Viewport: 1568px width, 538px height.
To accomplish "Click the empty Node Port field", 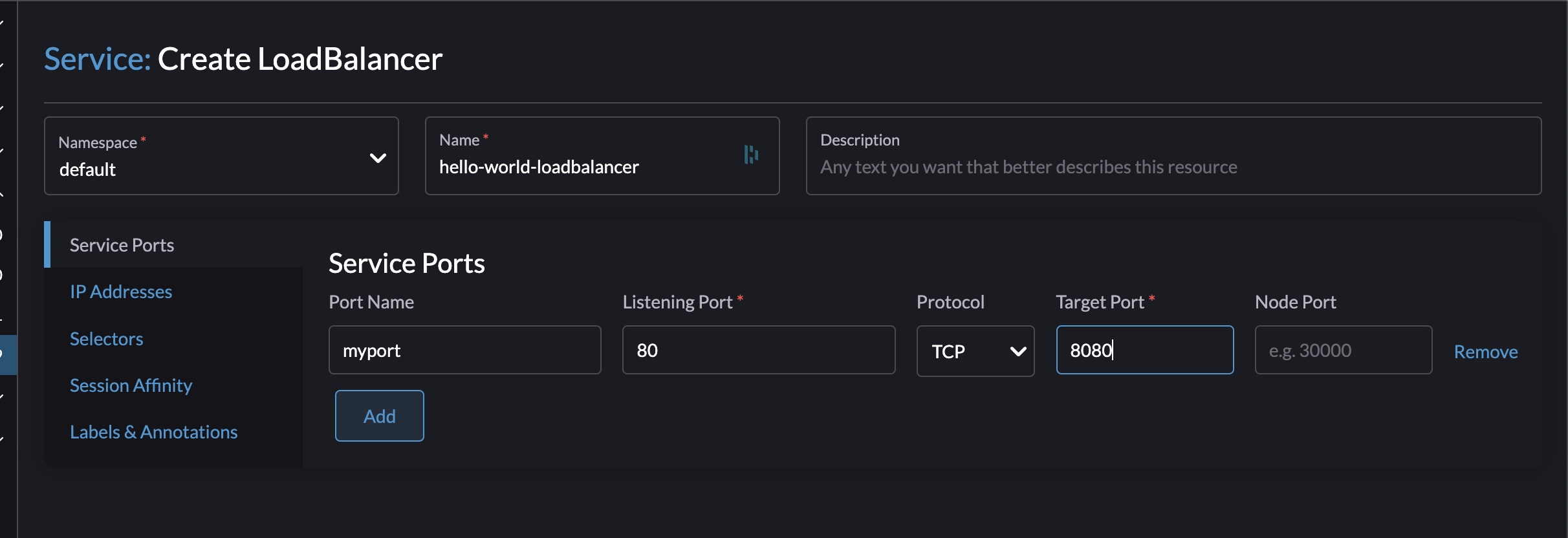I will coord(1343,350).
